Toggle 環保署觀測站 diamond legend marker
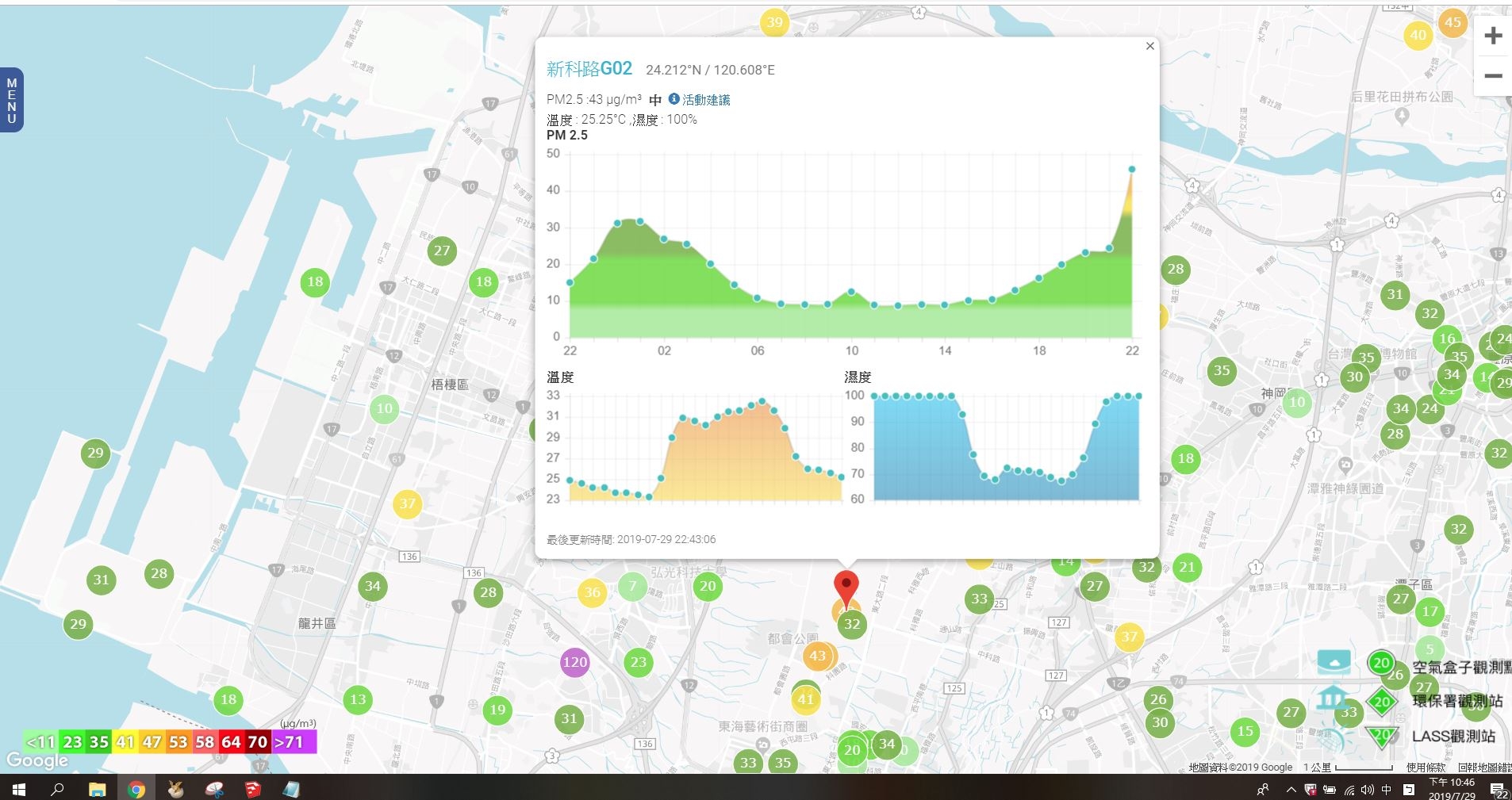Viewport: 1512px width, 800px height. coord(1382,702)
